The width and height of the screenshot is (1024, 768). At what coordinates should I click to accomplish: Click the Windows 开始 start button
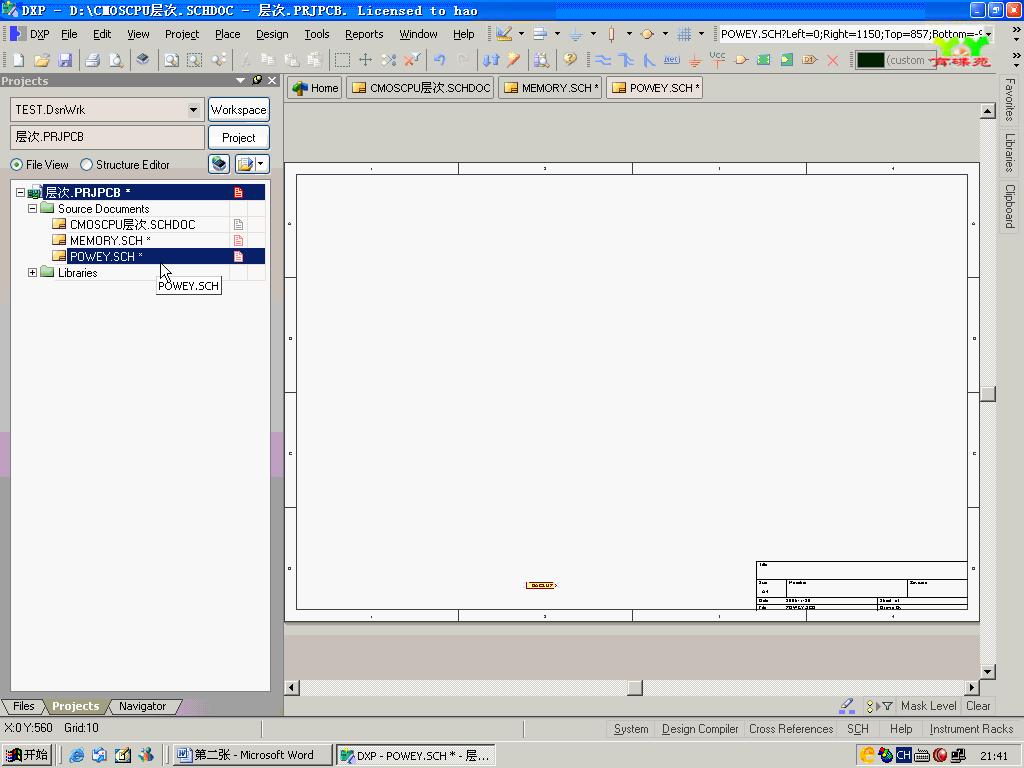point(27,755)
